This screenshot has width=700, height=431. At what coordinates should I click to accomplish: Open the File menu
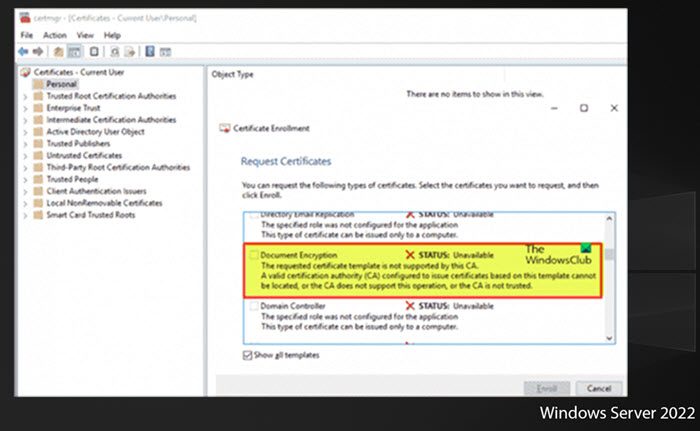coord(26,35)
